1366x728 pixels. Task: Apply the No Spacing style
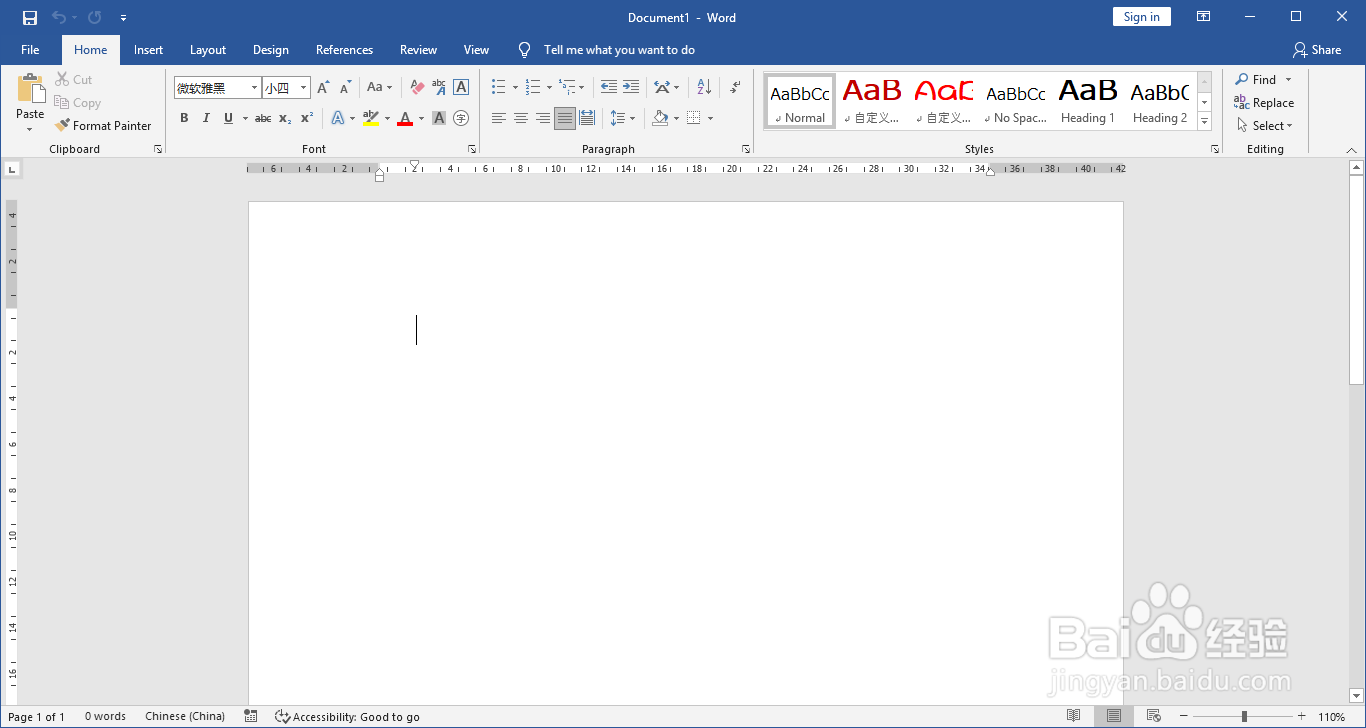click(1016, 101)
